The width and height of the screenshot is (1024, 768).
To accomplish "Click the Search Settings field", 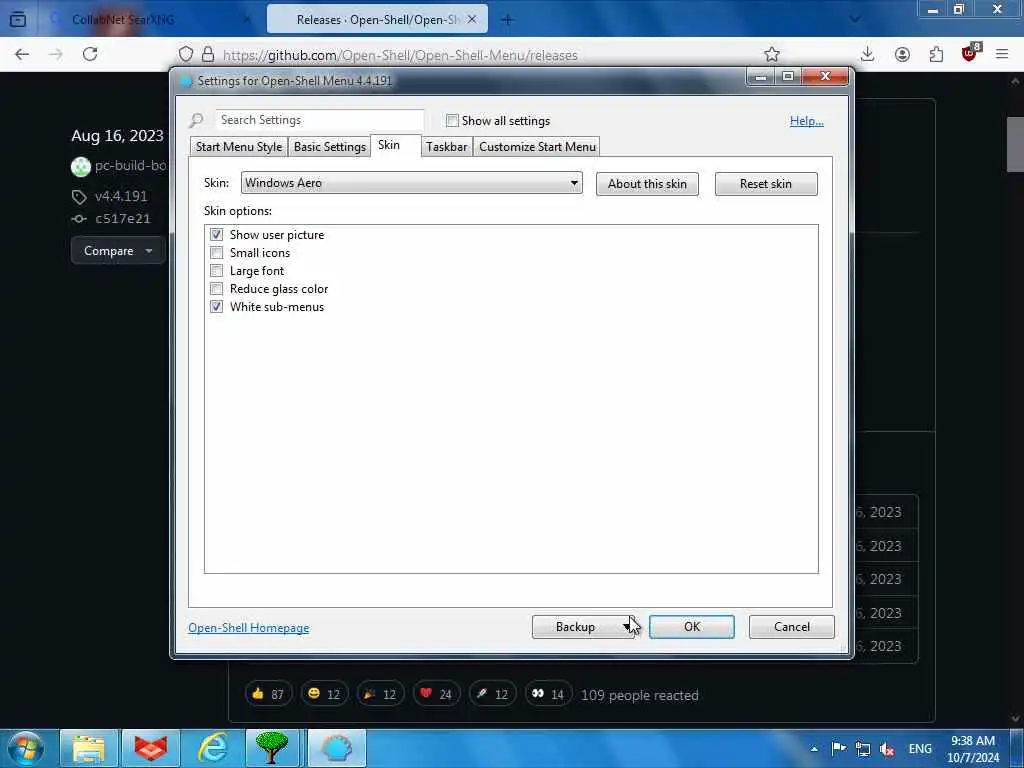I will coord(319,120).
